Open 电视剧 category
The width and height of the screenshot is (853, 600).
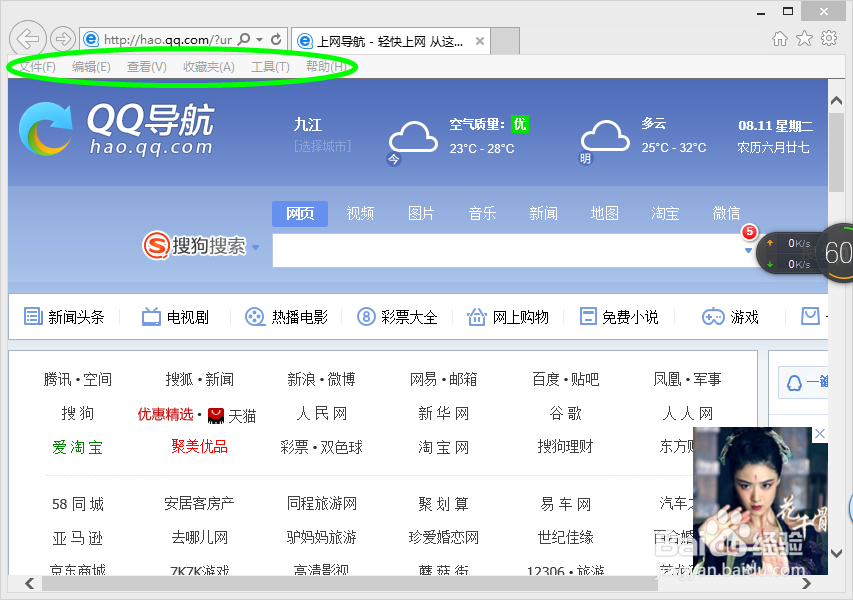coord(175,317)
